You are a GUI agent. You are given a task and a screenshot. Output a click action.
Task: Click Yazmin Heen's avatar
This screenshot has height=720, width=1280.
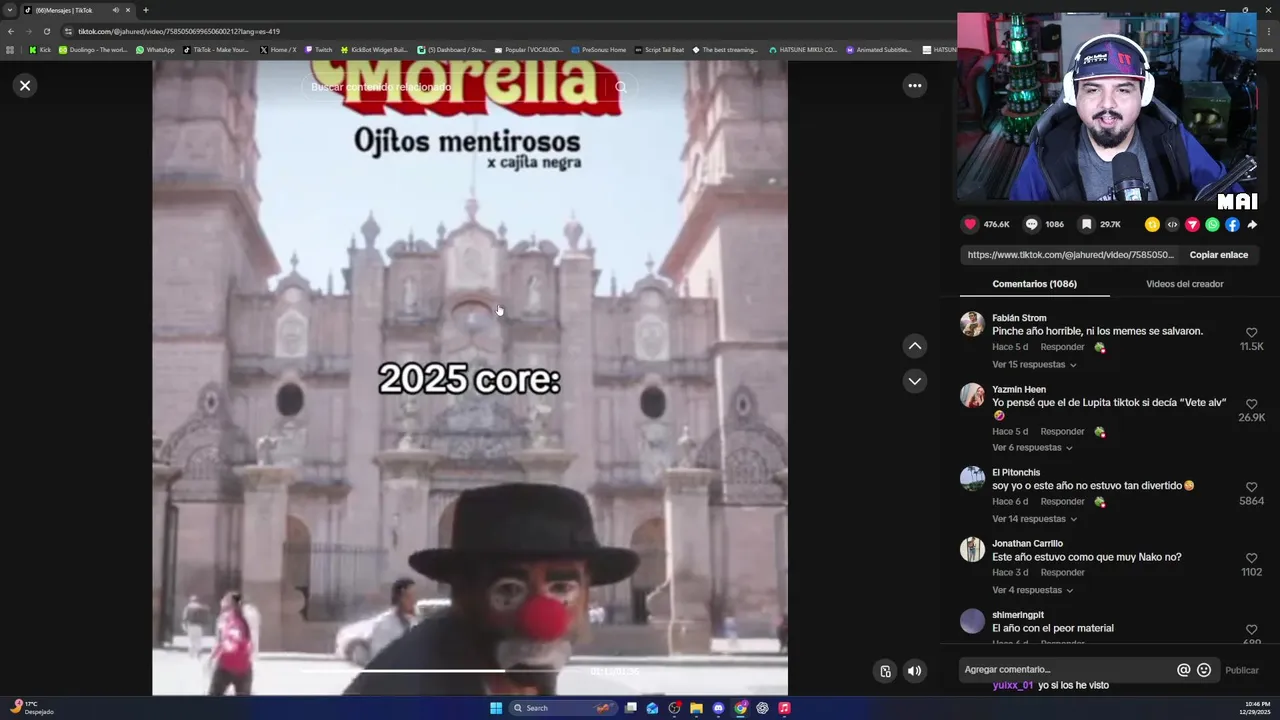(972, 395)
